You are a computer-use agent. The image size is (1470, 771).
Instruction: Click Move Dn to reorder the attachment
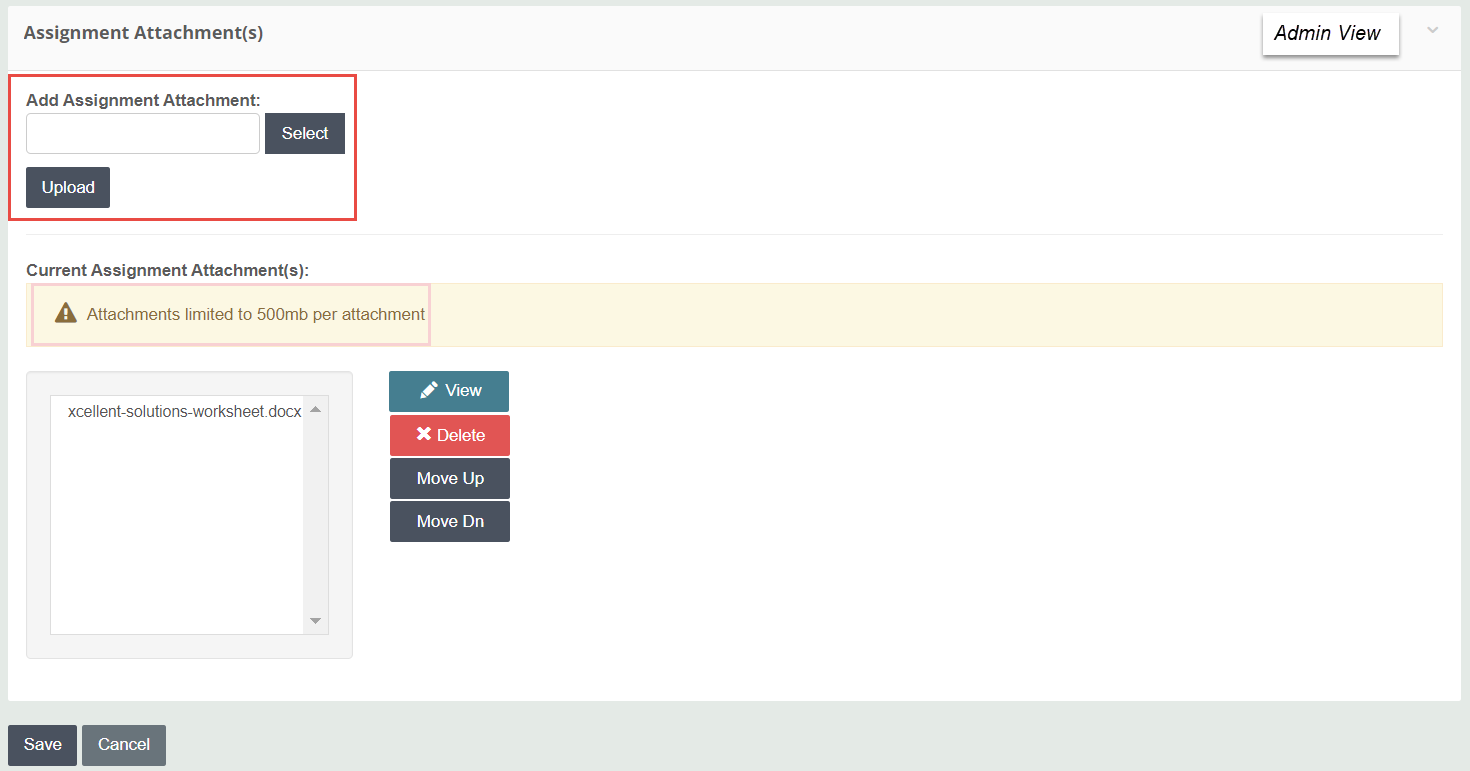click(449, 521)
